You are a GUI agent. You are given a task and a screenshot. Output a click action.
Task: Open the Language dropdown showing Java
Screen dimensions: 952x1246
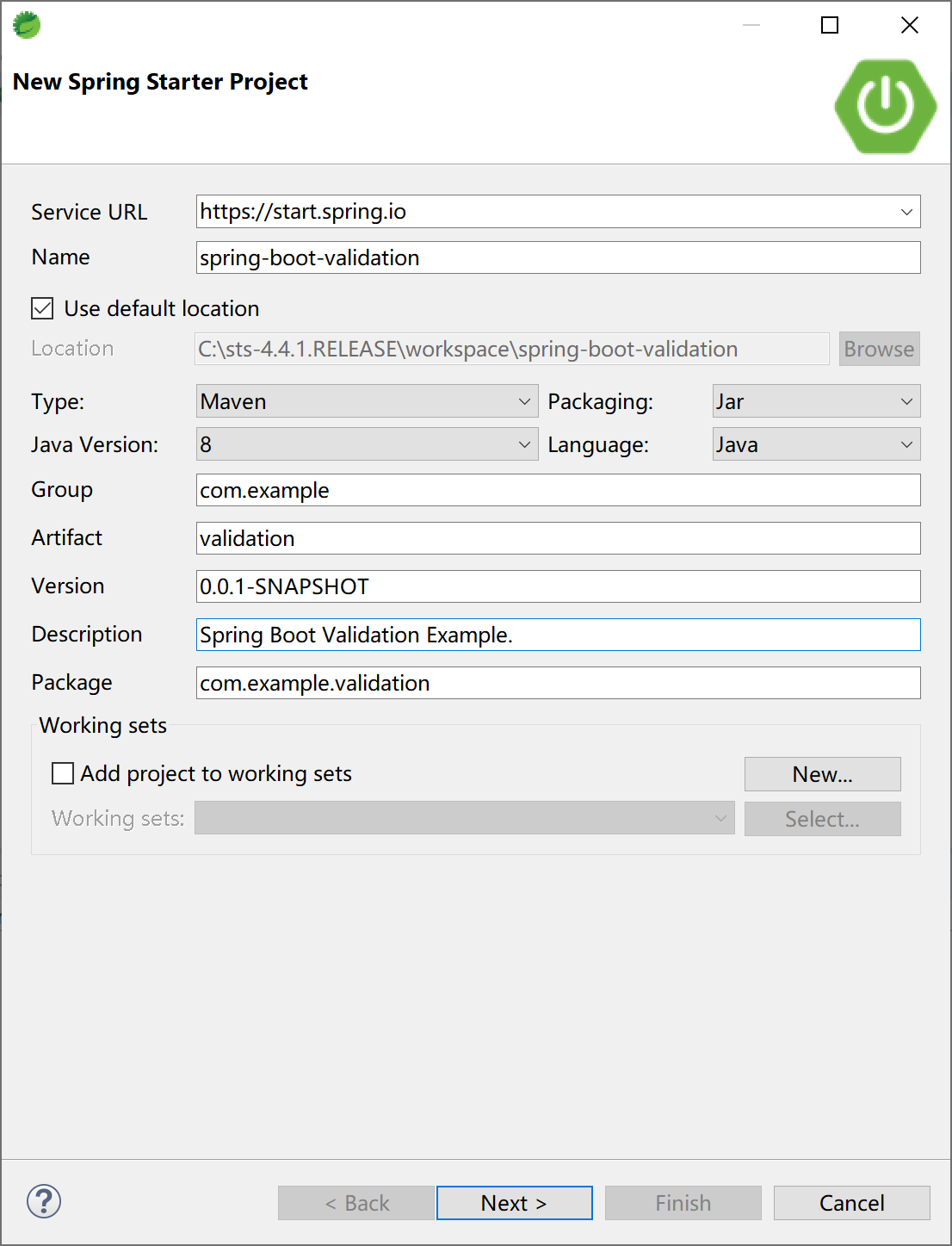click(x=816, y=444)
